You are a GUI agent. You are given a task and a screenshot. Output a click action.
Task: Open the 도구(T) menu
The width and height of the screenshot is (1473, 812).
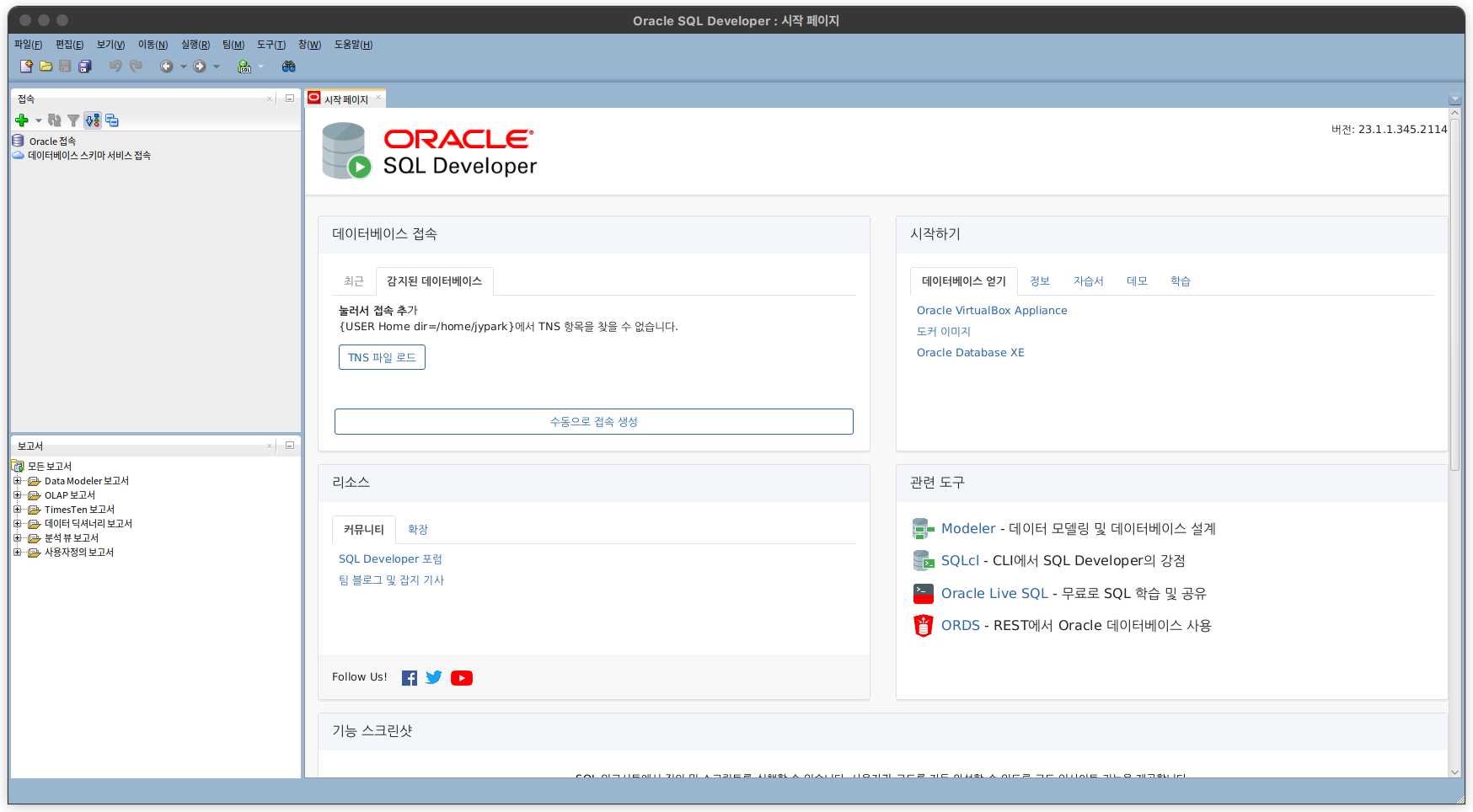(x=271, y=45)
